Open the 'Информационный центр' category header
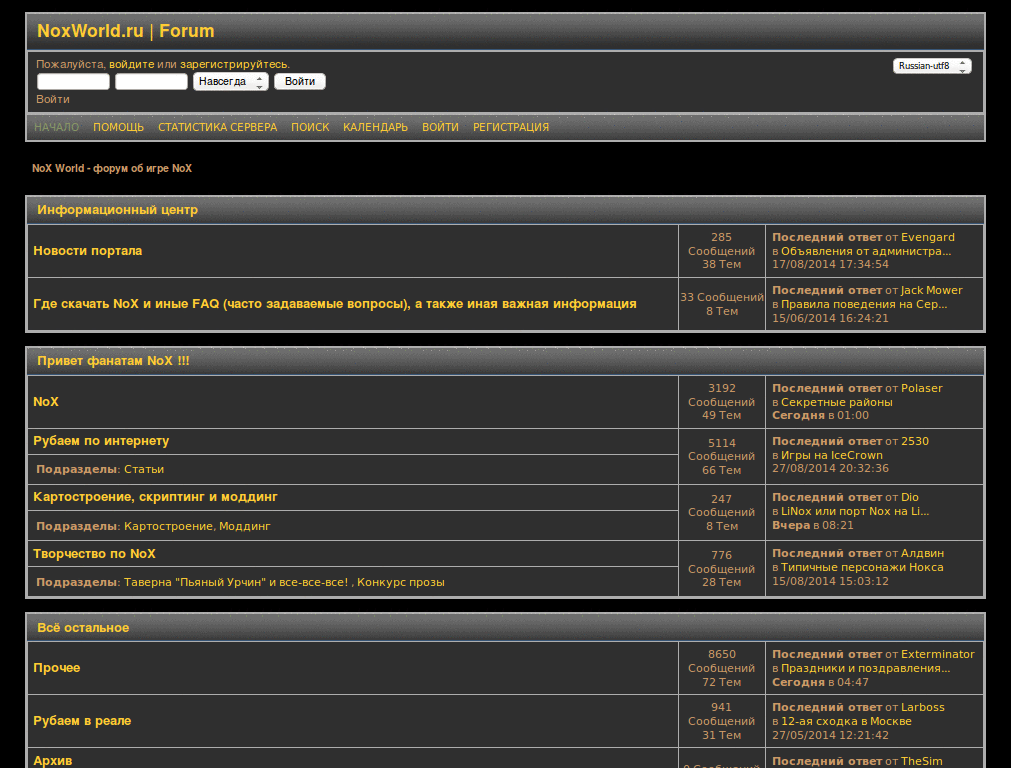The image size is (1024, 768). [118, 210]
